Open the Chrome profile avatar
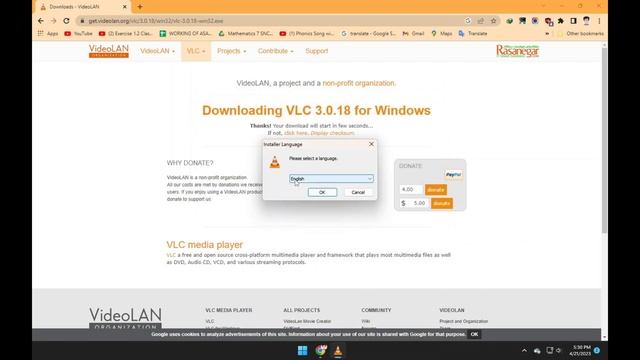Viewport: 640px width, 360px height. tap(586, 21)
